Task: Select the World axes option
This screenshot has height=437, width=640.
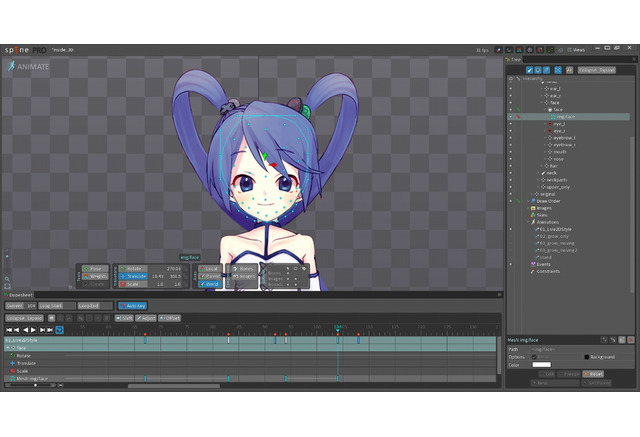Action: point(209,284)
